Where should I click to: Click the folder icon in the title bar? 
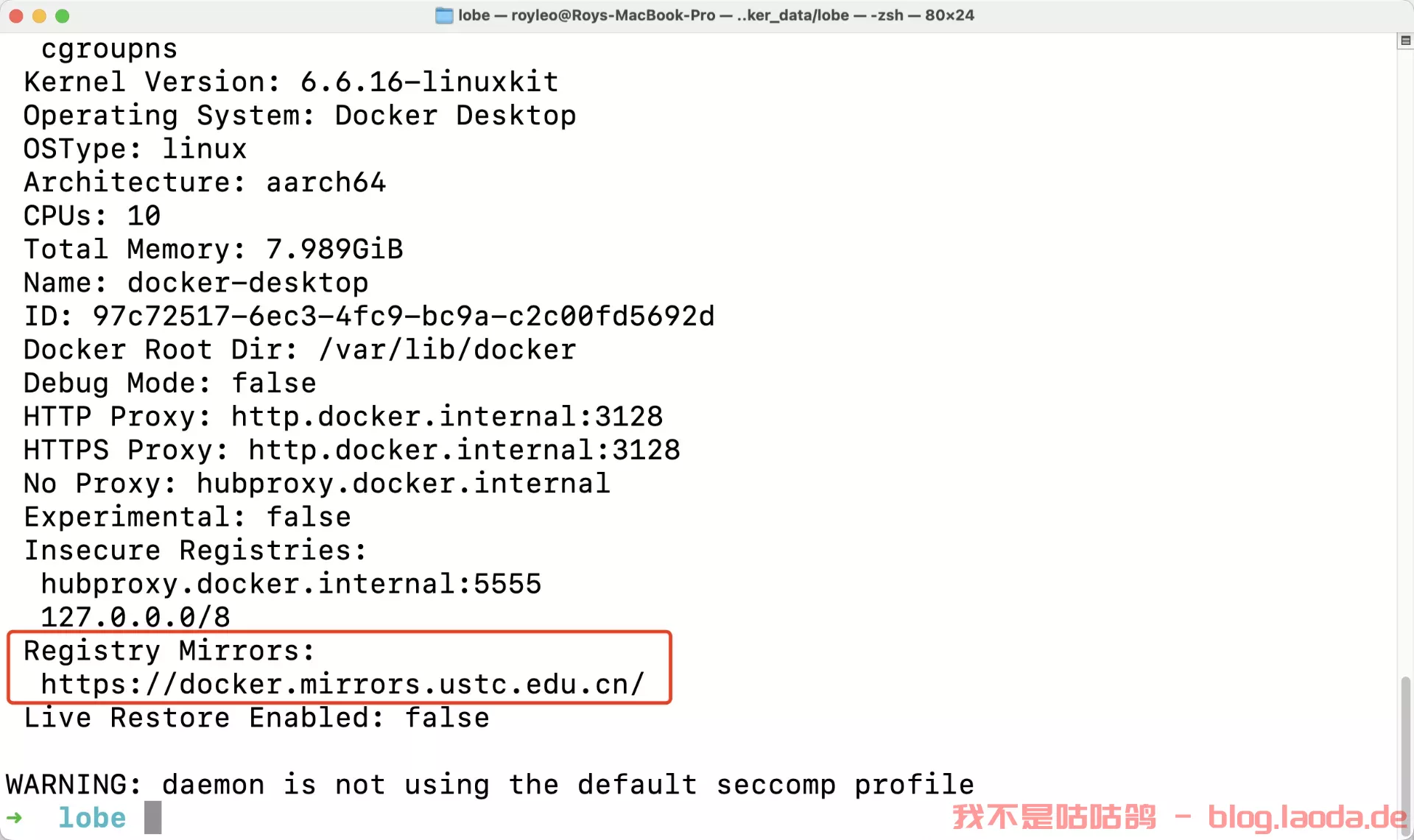(x=444, y=15)
